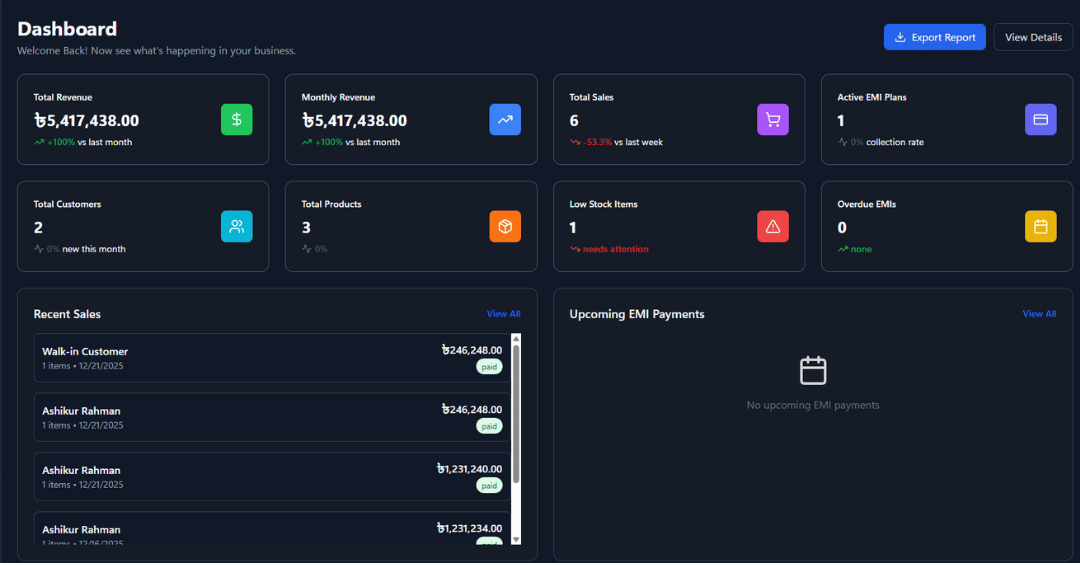Click the -53.3% vs last week text
This screenshot has width=1080, height=565.
pyautogui.click(x=623, y=142)
